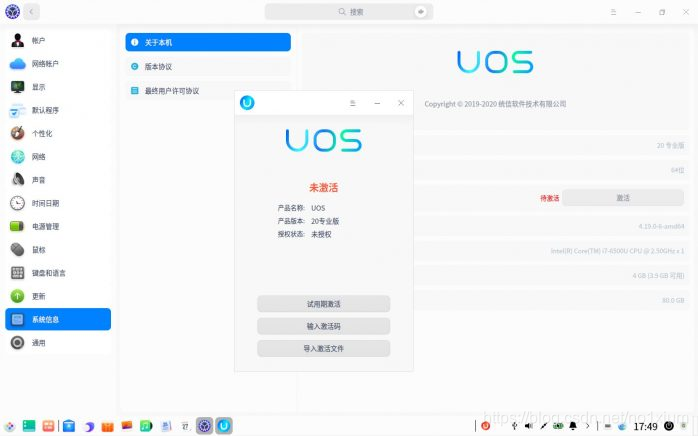Screen dimensions: 698x436
Task: Open the 帐户 accounts settings
Action: pos(58,41)
